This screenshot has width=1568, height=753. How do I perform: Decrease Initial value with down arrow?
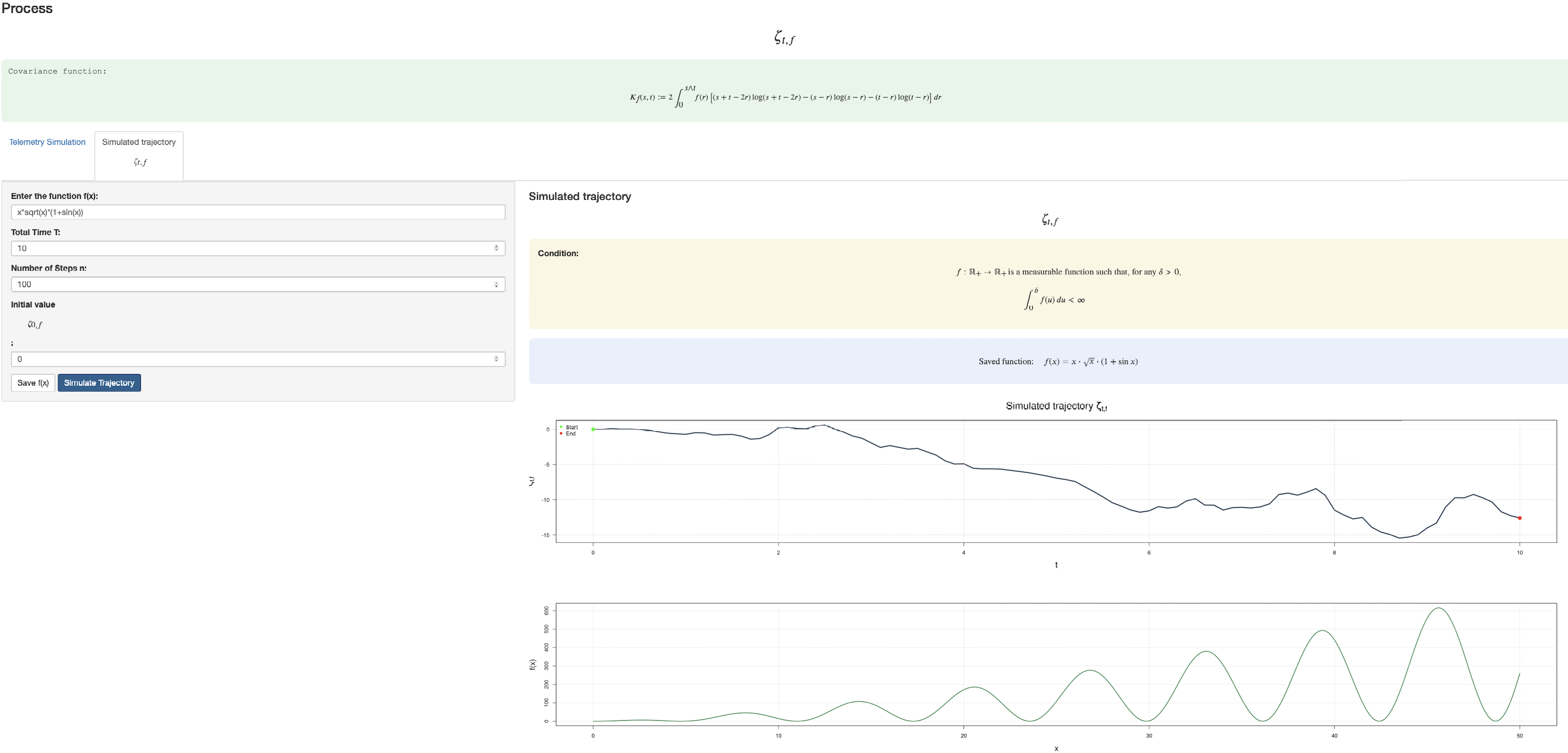pos(496,361)
